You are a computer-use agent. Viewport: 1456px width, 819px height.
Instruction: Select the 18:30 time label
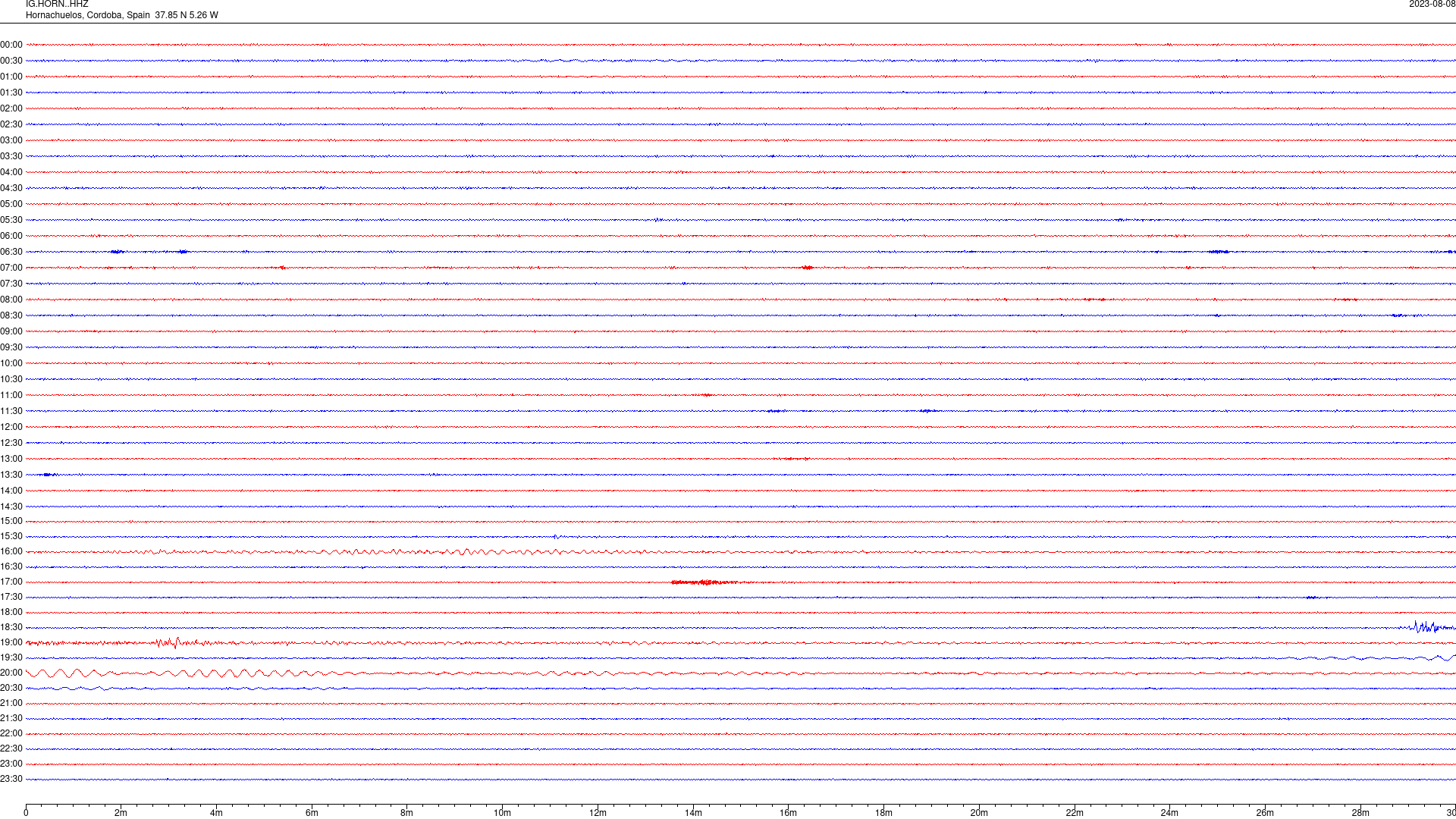click(x=11, y=627)
